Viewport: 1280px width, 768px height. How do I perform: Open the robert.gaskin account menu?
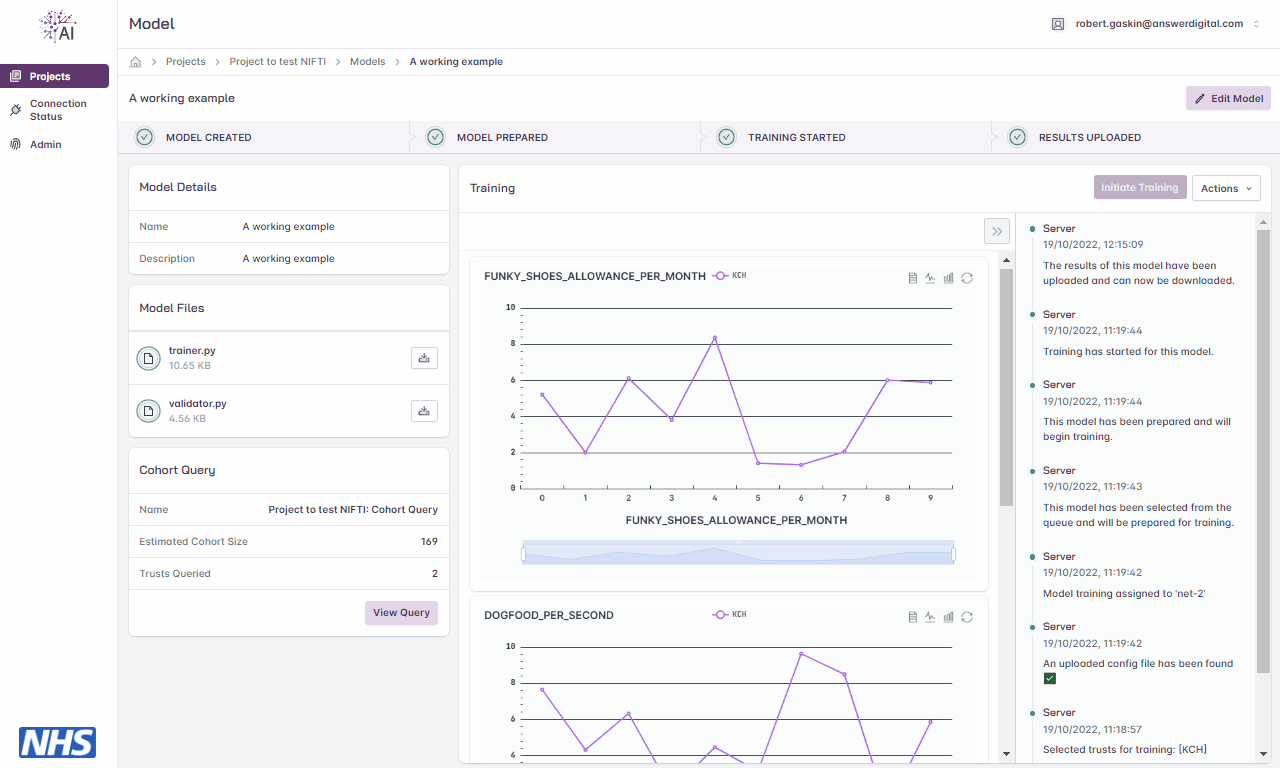[x=1156, y=24]
